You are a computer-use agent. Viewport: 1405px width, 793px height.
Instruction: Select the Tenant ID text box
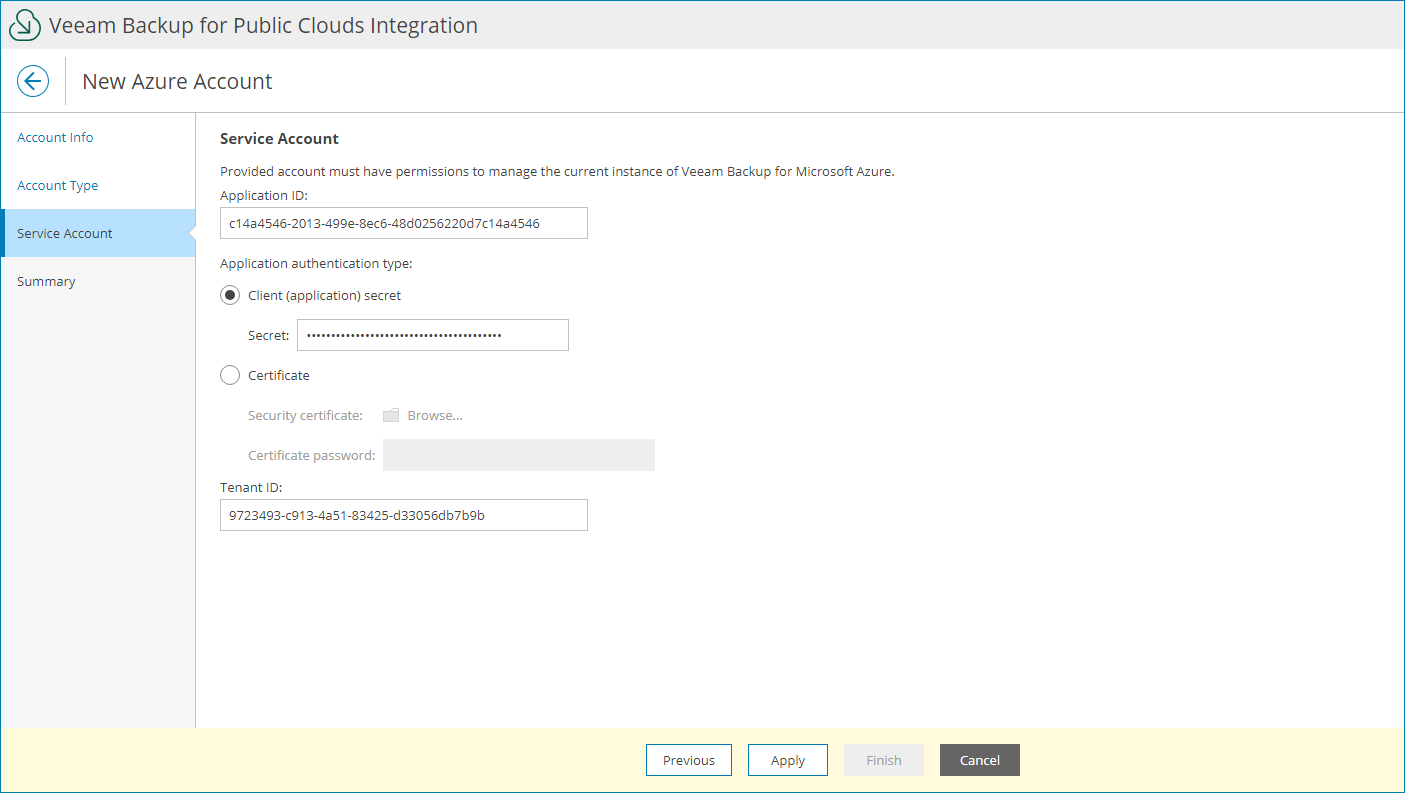[403, 515]
